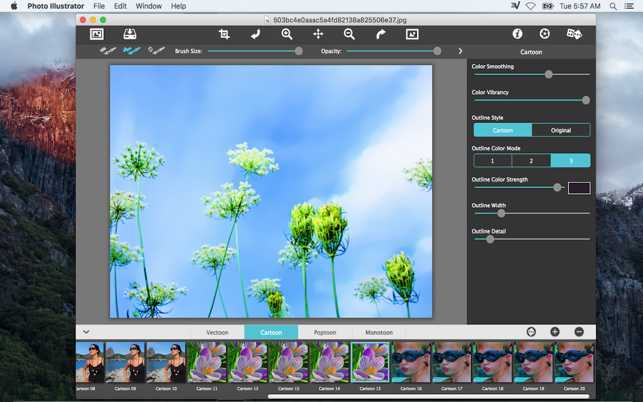
Task: Select the Cartoon 15 preset thumbnail
Action: pyautogui.click(x=370, y=363)
